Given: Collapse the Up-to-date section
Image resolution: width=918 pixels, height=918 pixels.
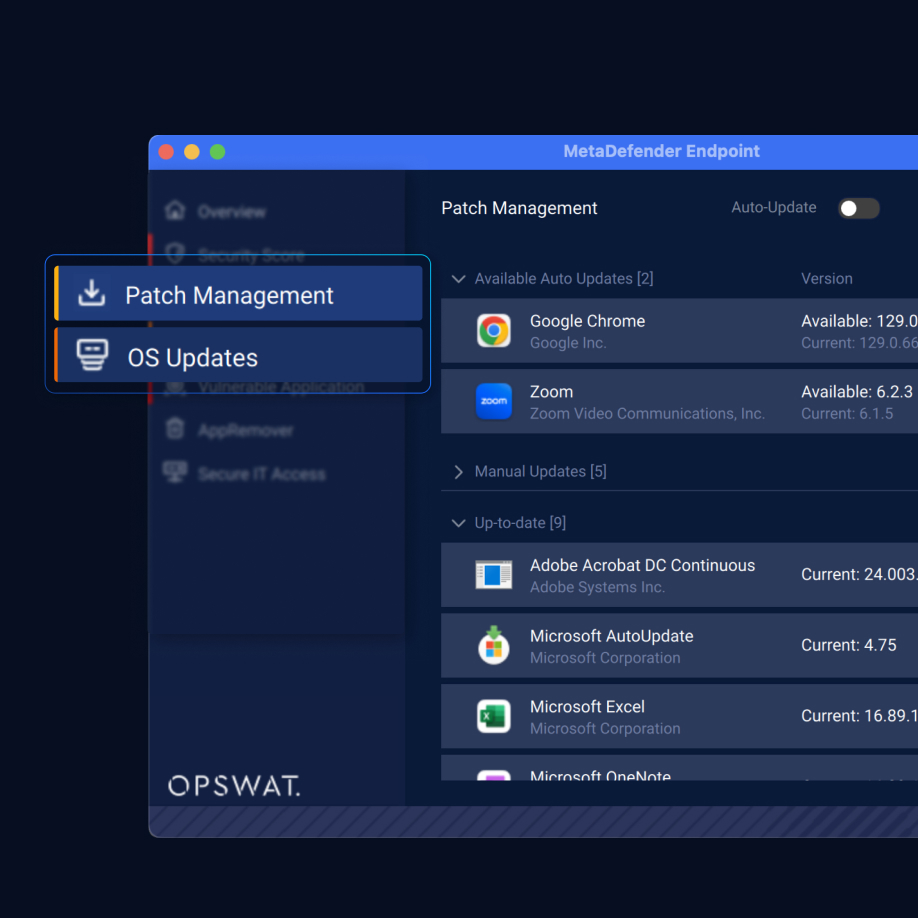Looking at the screenshot, I should [x=458, y=523].
